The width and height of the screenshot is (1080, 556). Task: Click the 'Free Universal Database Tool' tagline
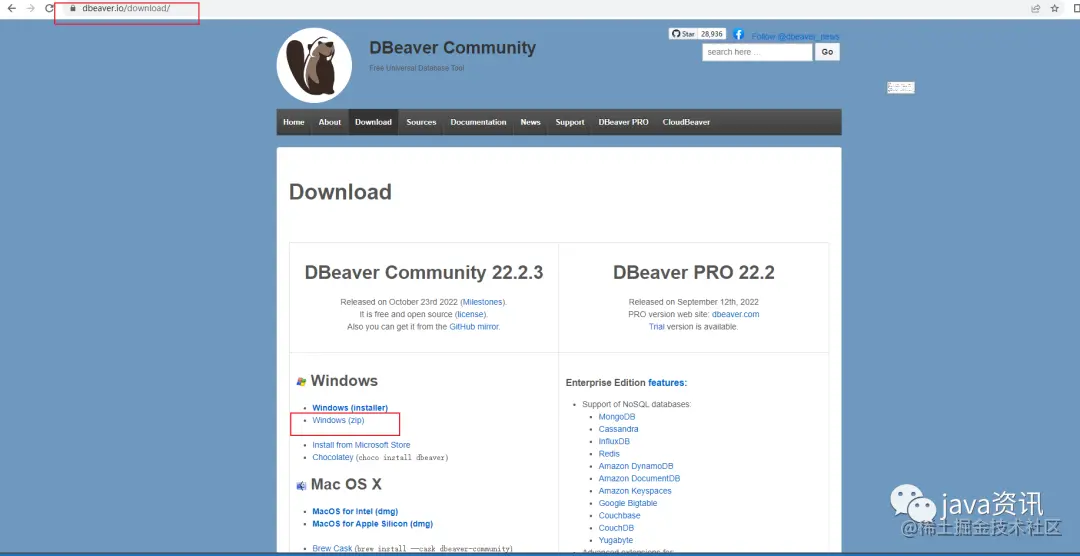[417, 68]
